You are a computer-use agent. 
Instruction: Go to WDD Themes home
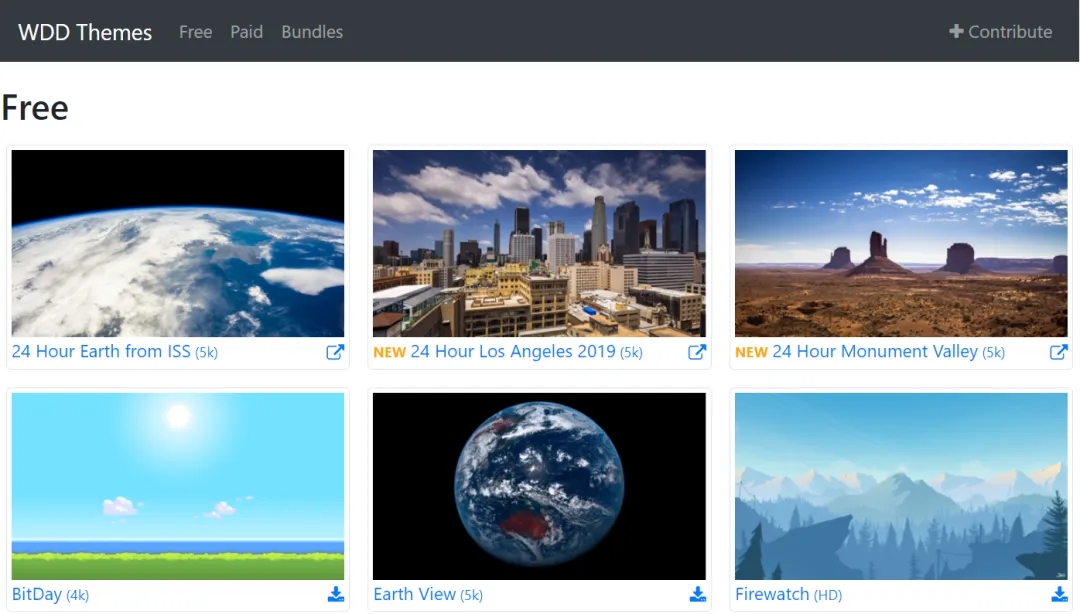click(85, 32)
